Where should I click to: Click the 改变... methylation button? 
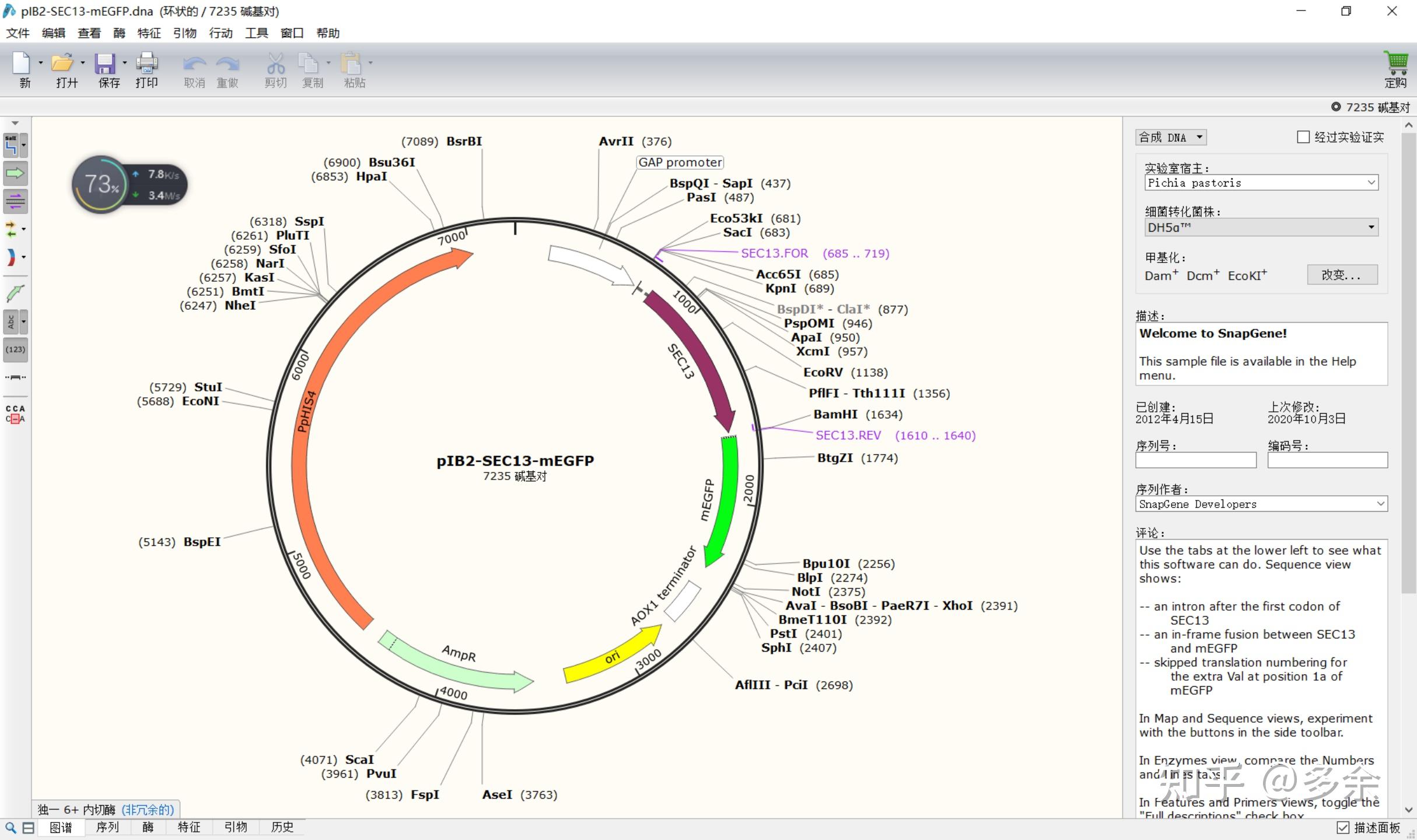[1341, 275]
